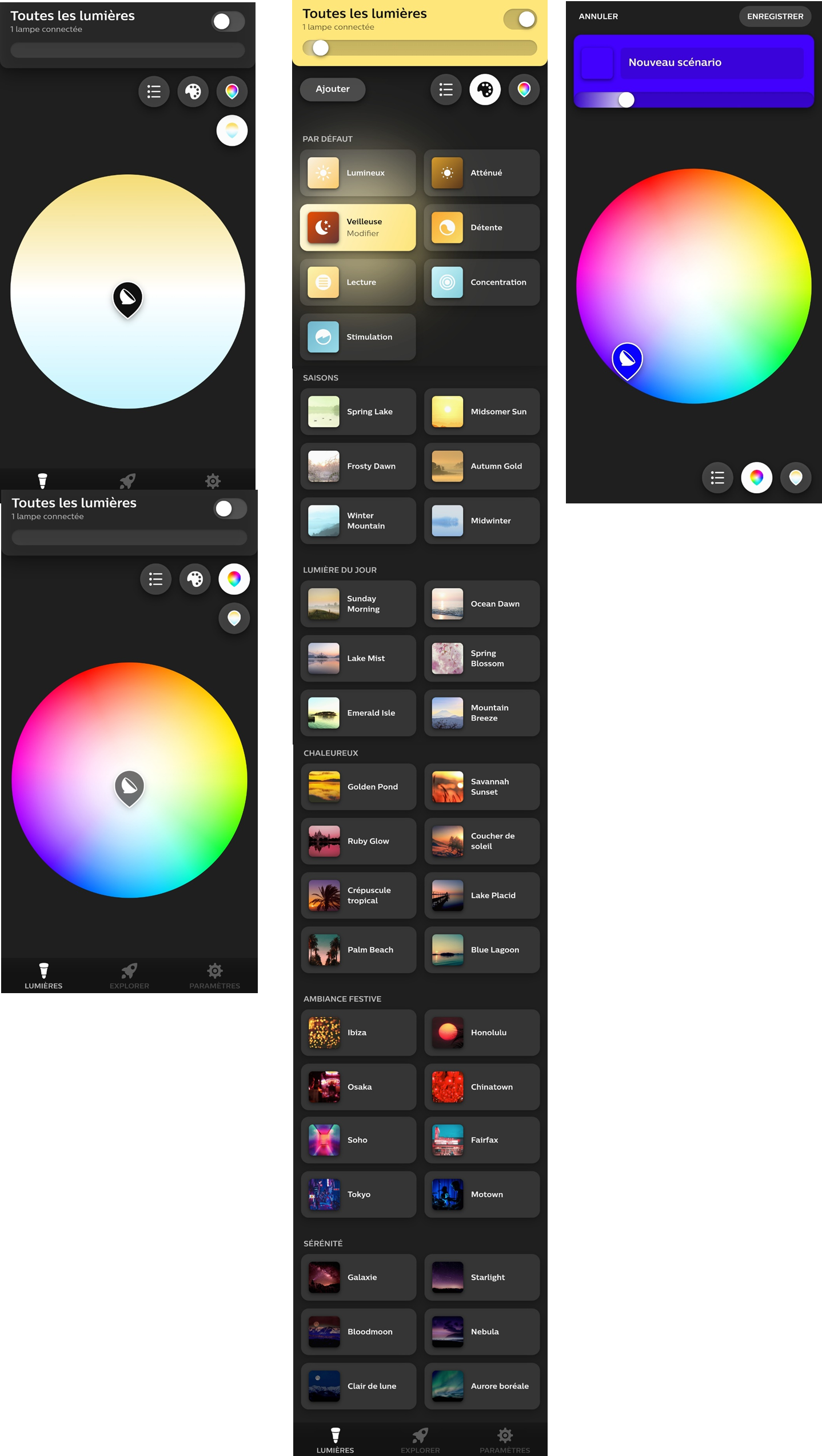
Task: Open Lumières tab in the bottom-left panel
Action: tap(43, 976)
